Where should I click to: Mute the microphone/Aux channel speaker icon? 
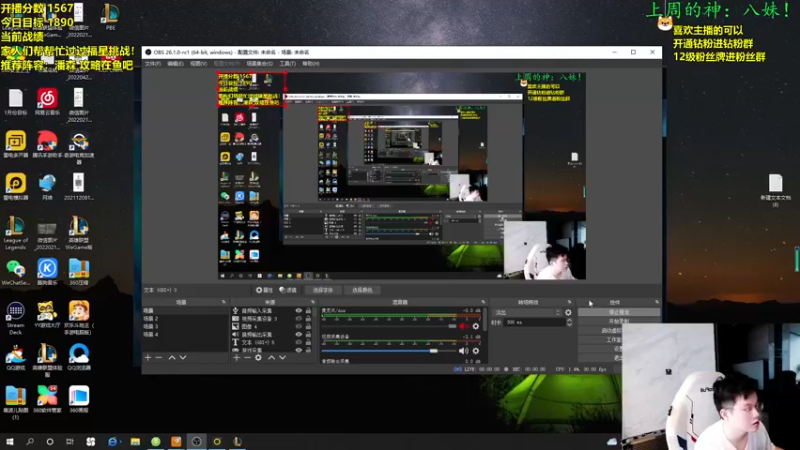click(463, 326)
